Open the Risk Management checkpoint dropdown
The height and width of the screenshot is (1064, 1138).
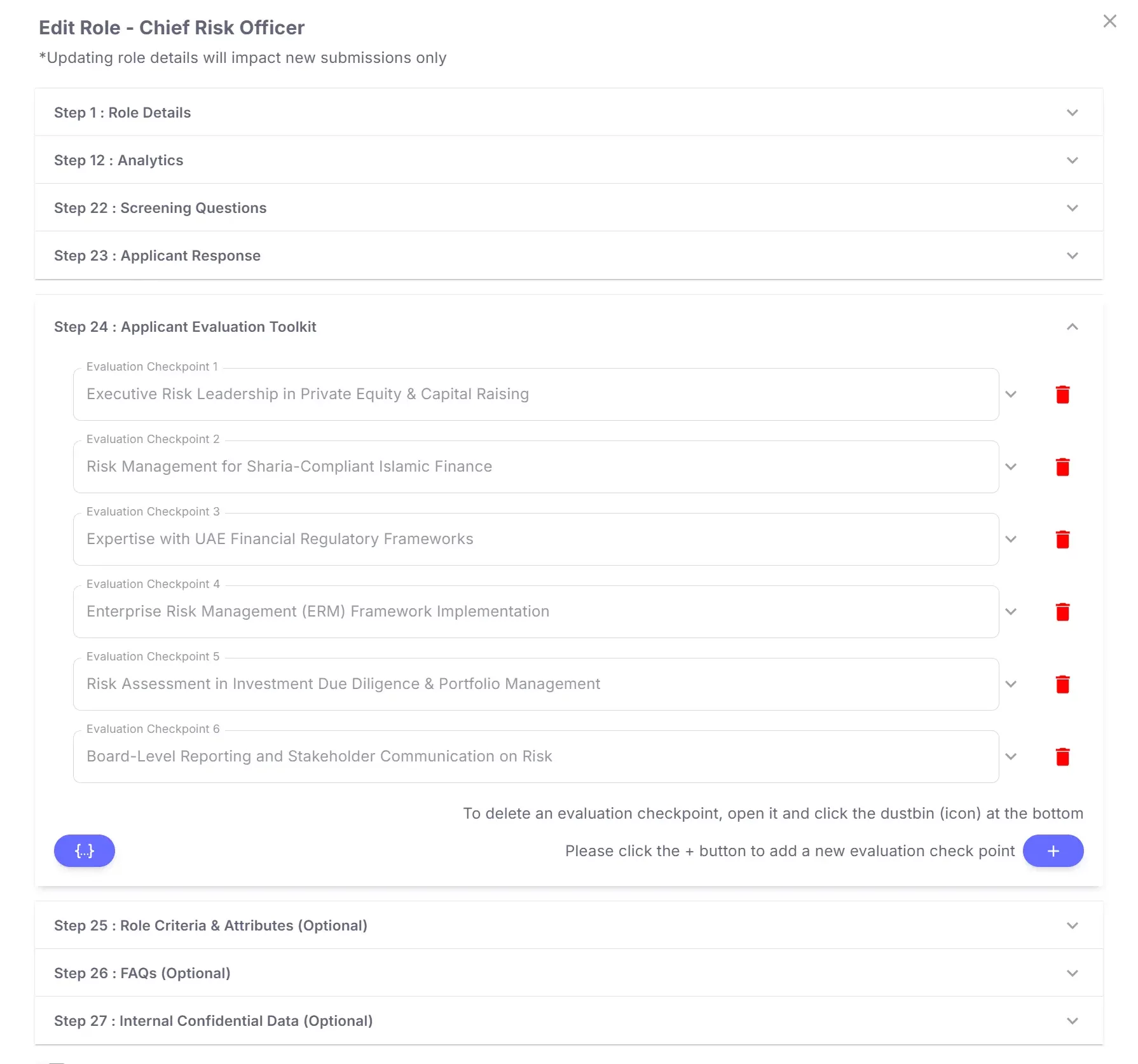pyautogui.click(x=1011, y=467)
